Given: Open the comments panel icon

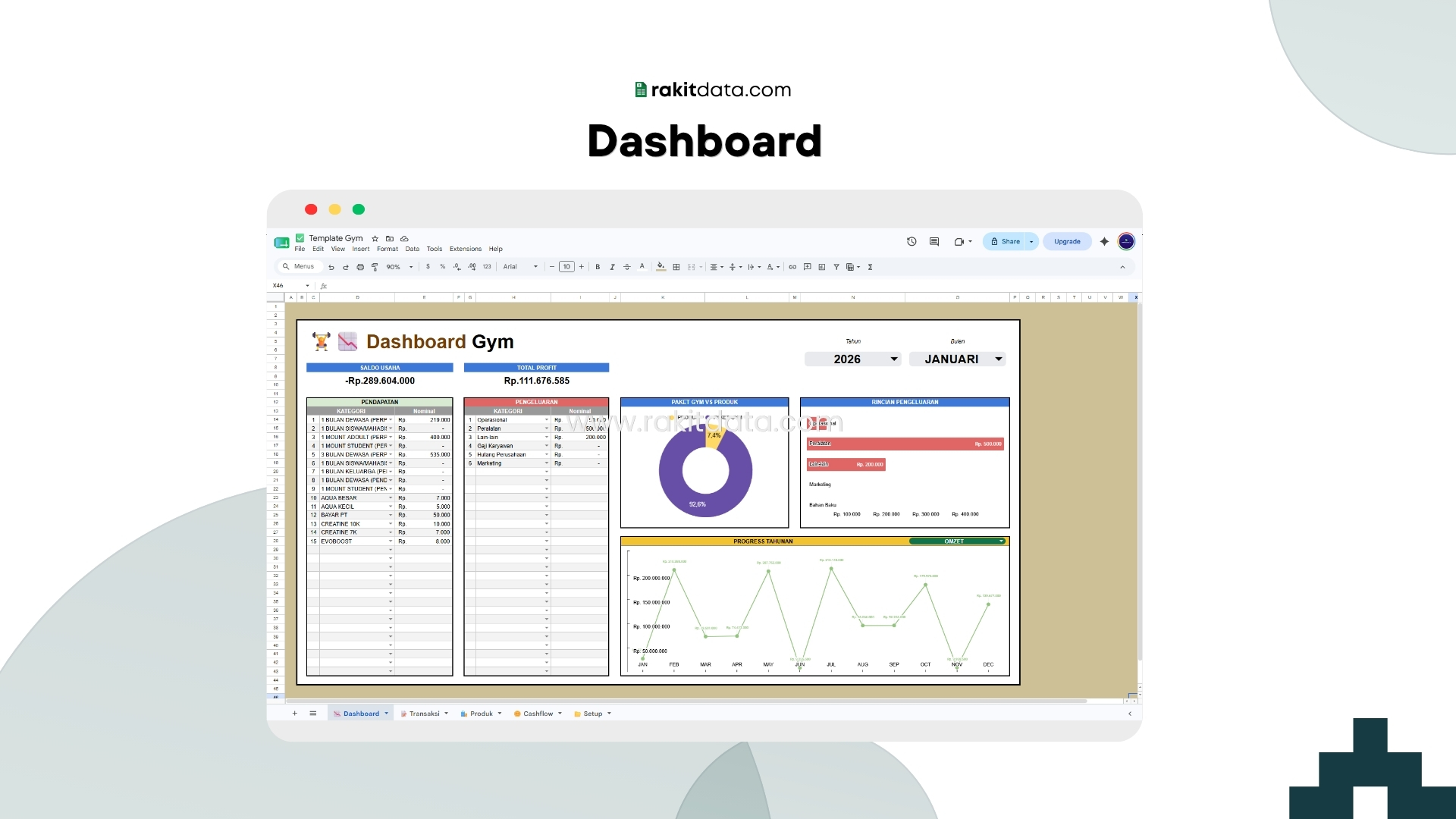Looking at the screenshot, I should coord(934,242).
